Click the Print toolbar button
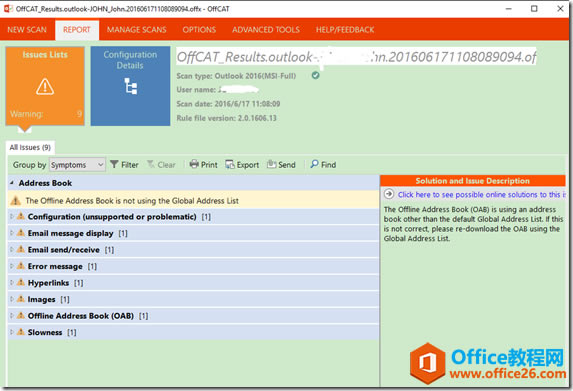The image size is (573, 391). click(204, 165)
